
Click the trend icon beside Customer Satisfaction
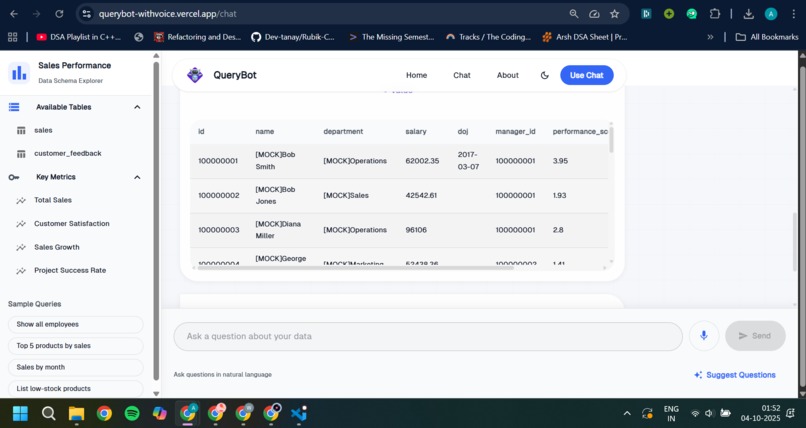point(21,224)
